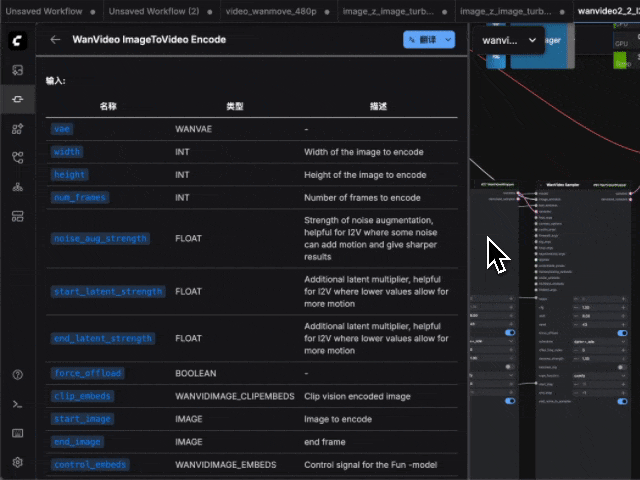
Task: Click the control_embeds parameter tag
Action: click(90, 464)
